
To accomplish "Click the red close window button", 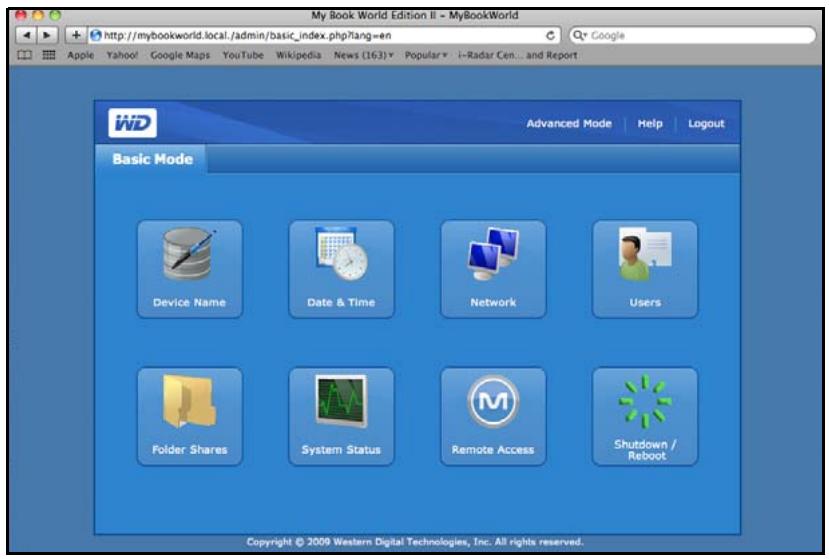I will tap(21, 15).
